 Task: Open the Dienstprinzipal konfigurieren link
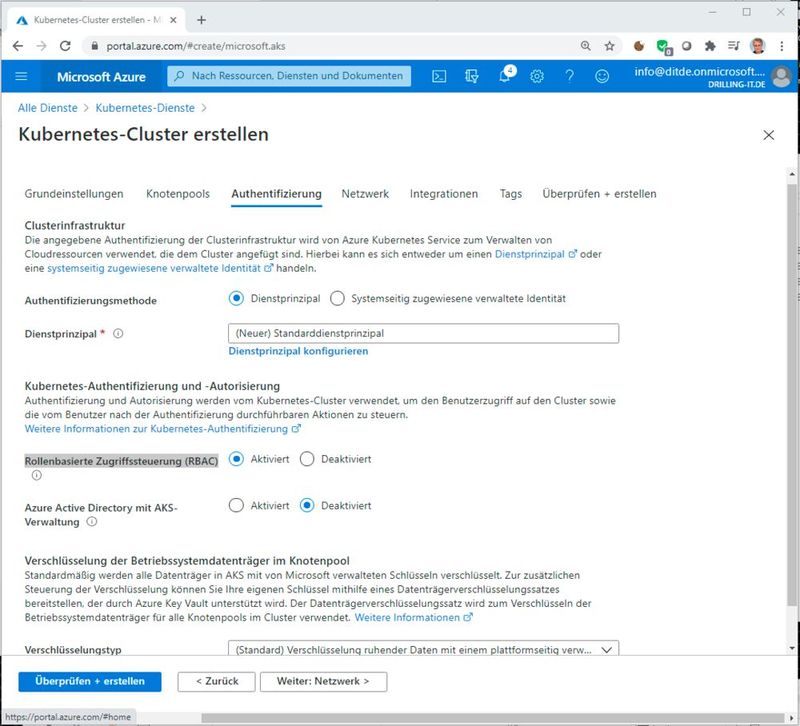(x=298, y=351)
